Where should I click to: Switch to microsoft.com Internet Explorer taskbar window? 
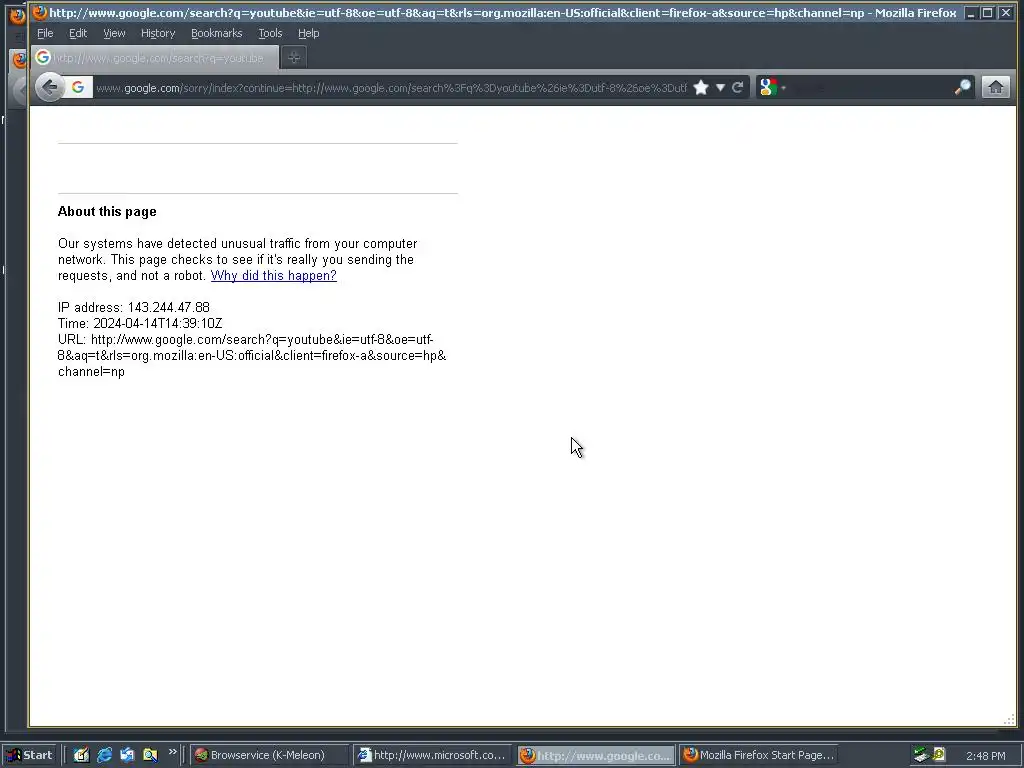point(432,755)
